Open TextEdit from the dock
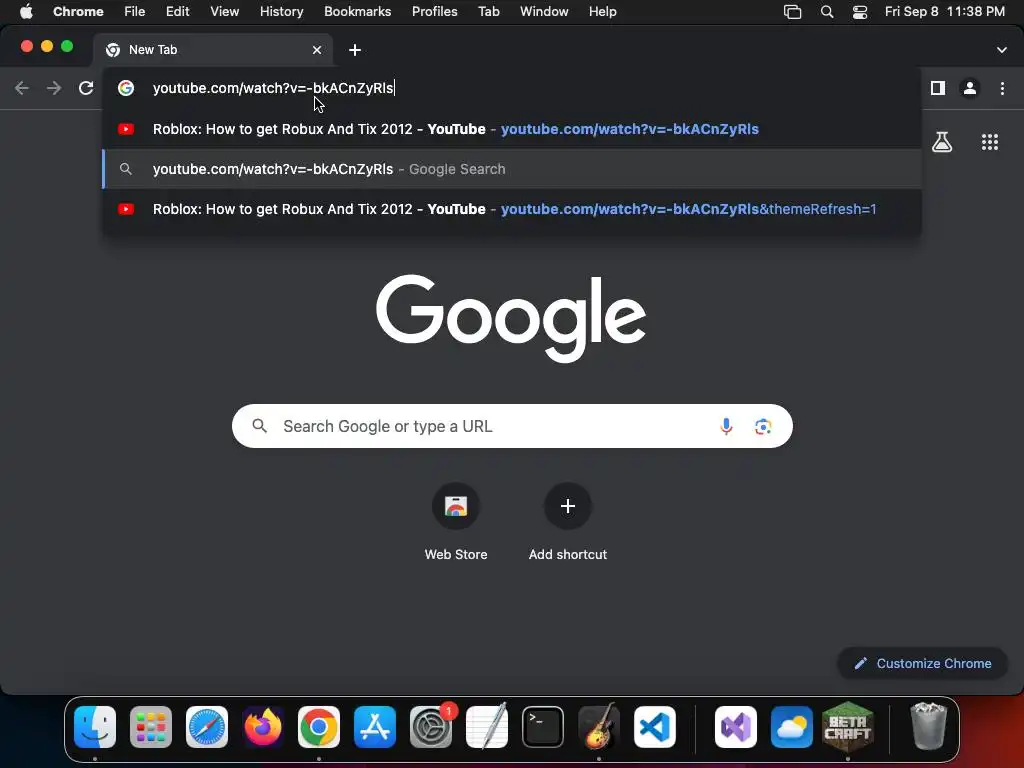The image size is (1024, 768). tap(487, 727)
